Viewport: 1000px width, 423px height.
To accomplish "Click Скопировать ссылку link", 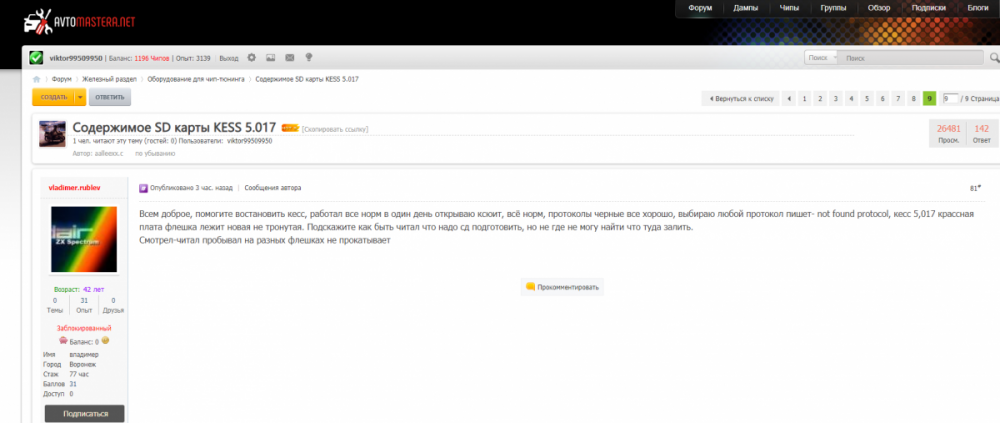I will [x=335, y=129].
